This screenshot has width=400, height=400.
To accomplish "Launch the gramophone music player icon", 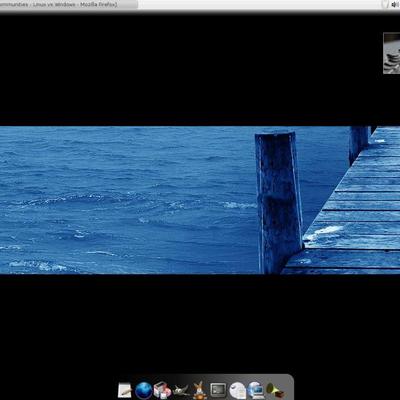I will (x=275, y=390).
